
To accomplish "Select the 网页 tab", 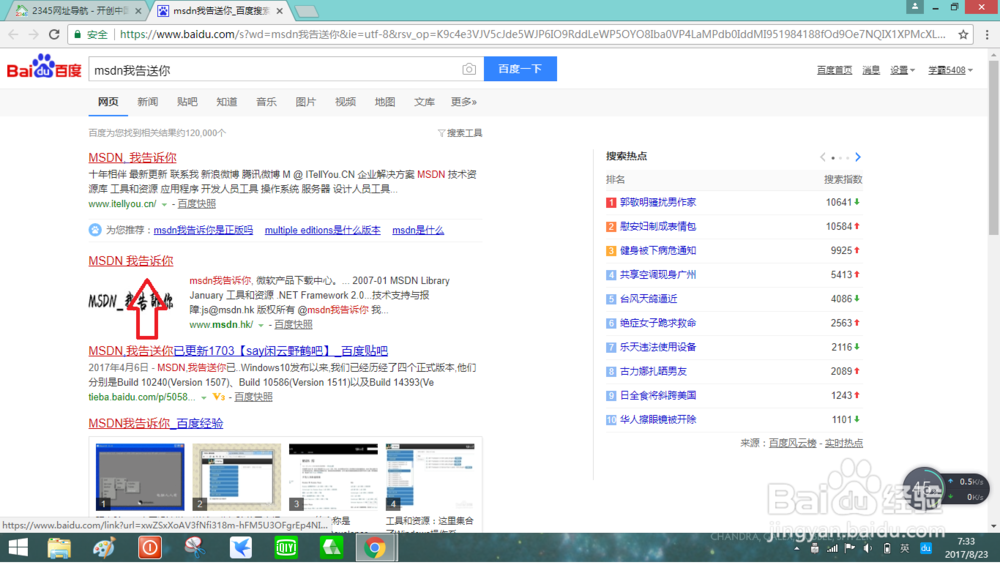I will pos(108,102).
